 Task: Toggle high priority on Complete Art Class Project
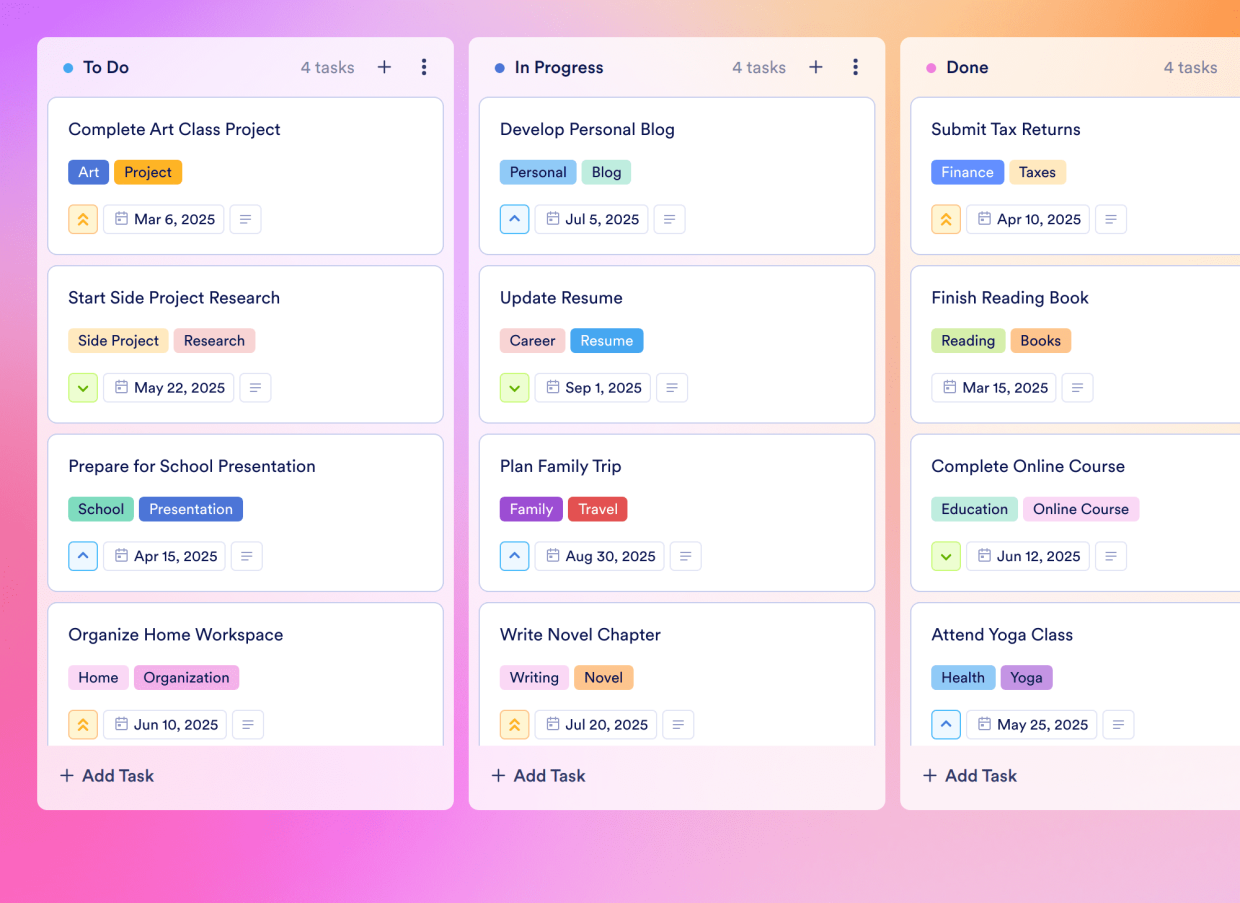[83, 219]
